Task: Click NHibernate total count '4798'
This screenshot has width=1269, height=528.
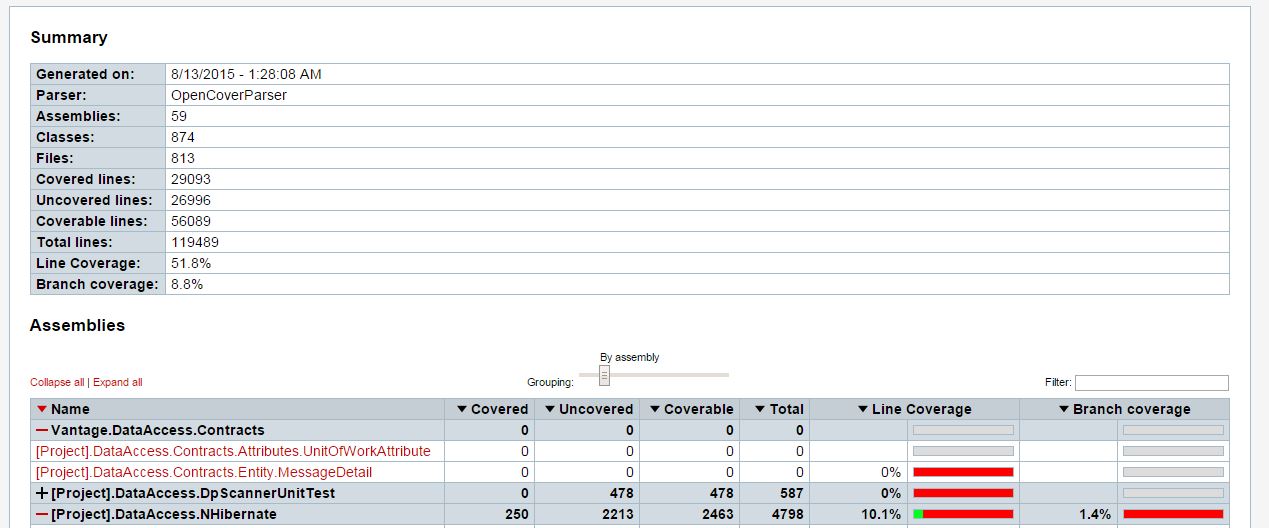Action: [787, 514]
